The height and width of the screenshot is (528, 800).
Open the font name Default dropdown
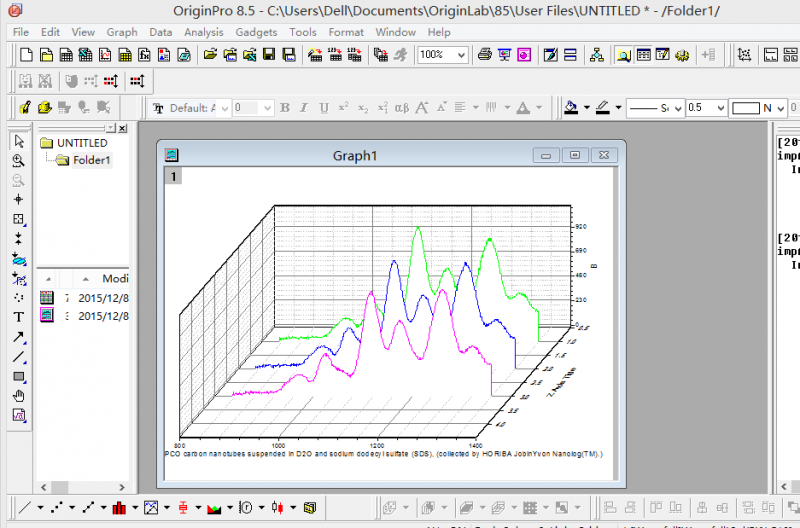pyautogui.click(x=224, y=108)
